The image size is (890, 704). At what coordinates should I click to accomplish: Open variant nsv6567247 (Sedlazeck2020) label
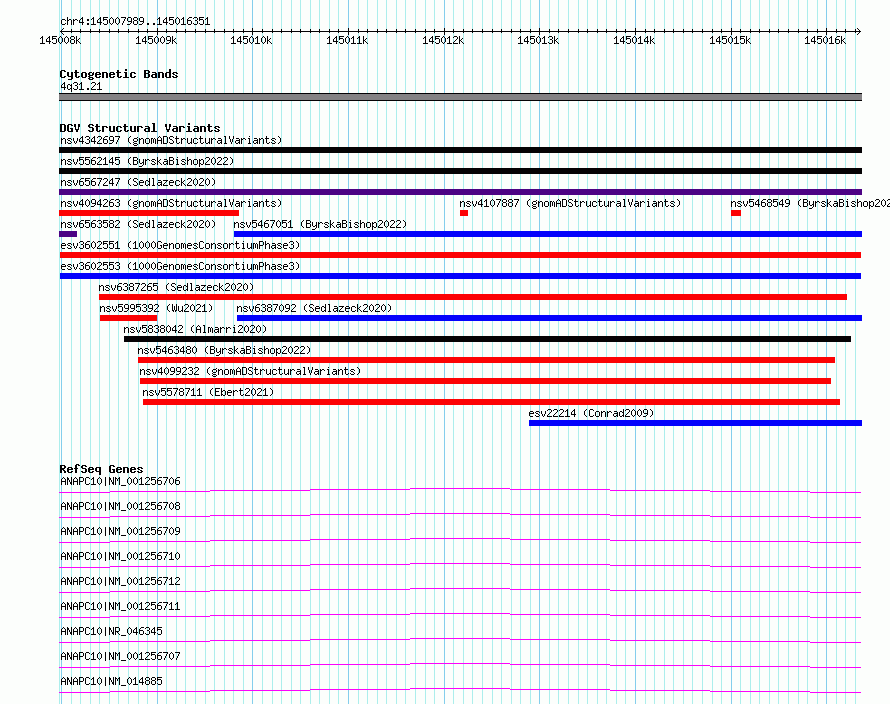(x=138, y=182)
